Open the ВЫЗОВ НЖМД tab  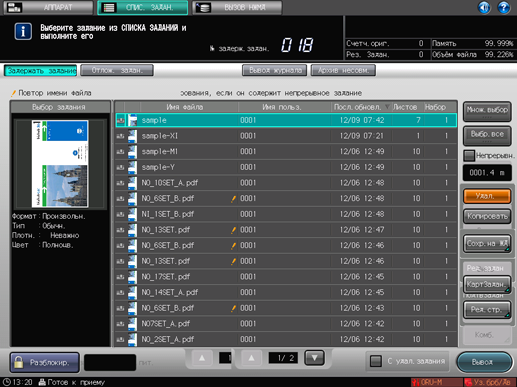tap(237, 7)
